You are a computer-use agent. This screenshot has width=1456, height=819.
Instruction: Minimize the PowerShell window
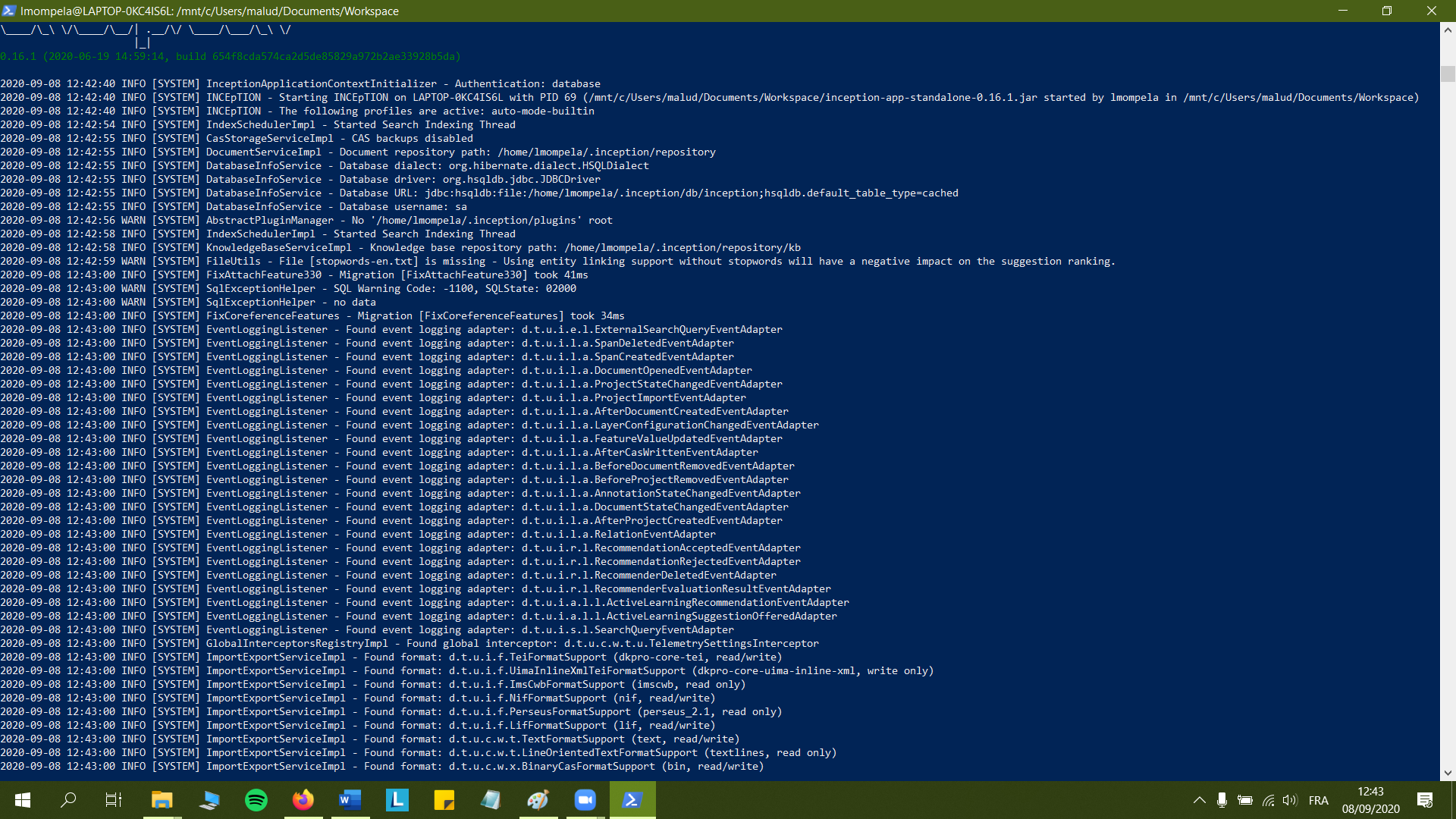(1343, 11)
